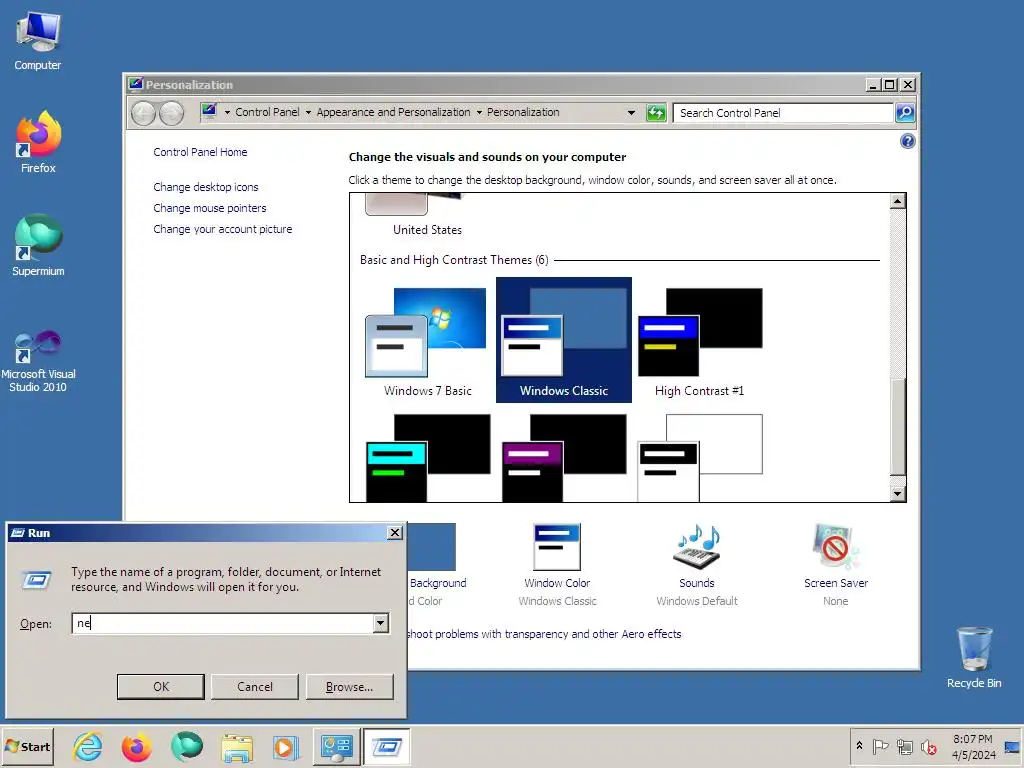Open the Recycle Bin
Screen dimensions: 1024x768
tap(974, 658)
